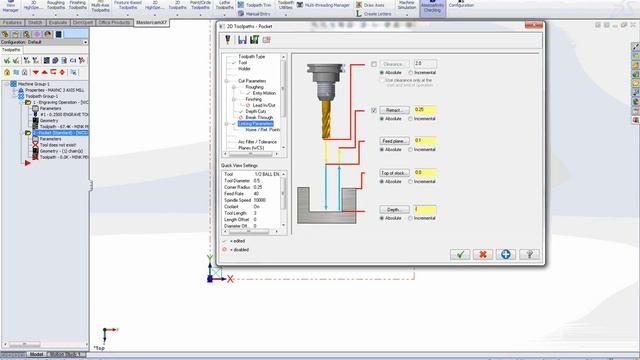Open Roughing Toolpaths dropdown arrow
Viewport: 640px width, 360px height.
click(x=56, y=15)
